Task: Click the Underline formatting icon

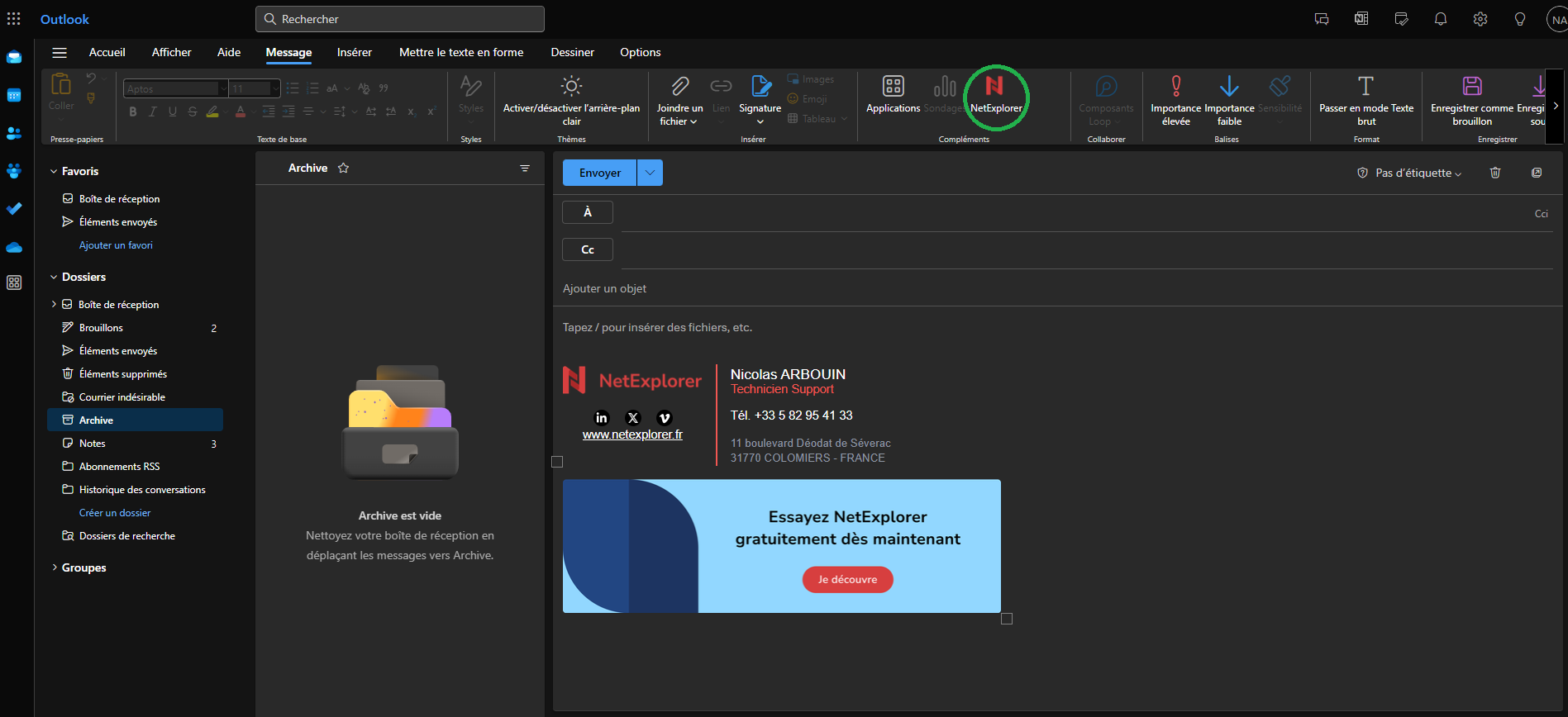Action: 172,112
